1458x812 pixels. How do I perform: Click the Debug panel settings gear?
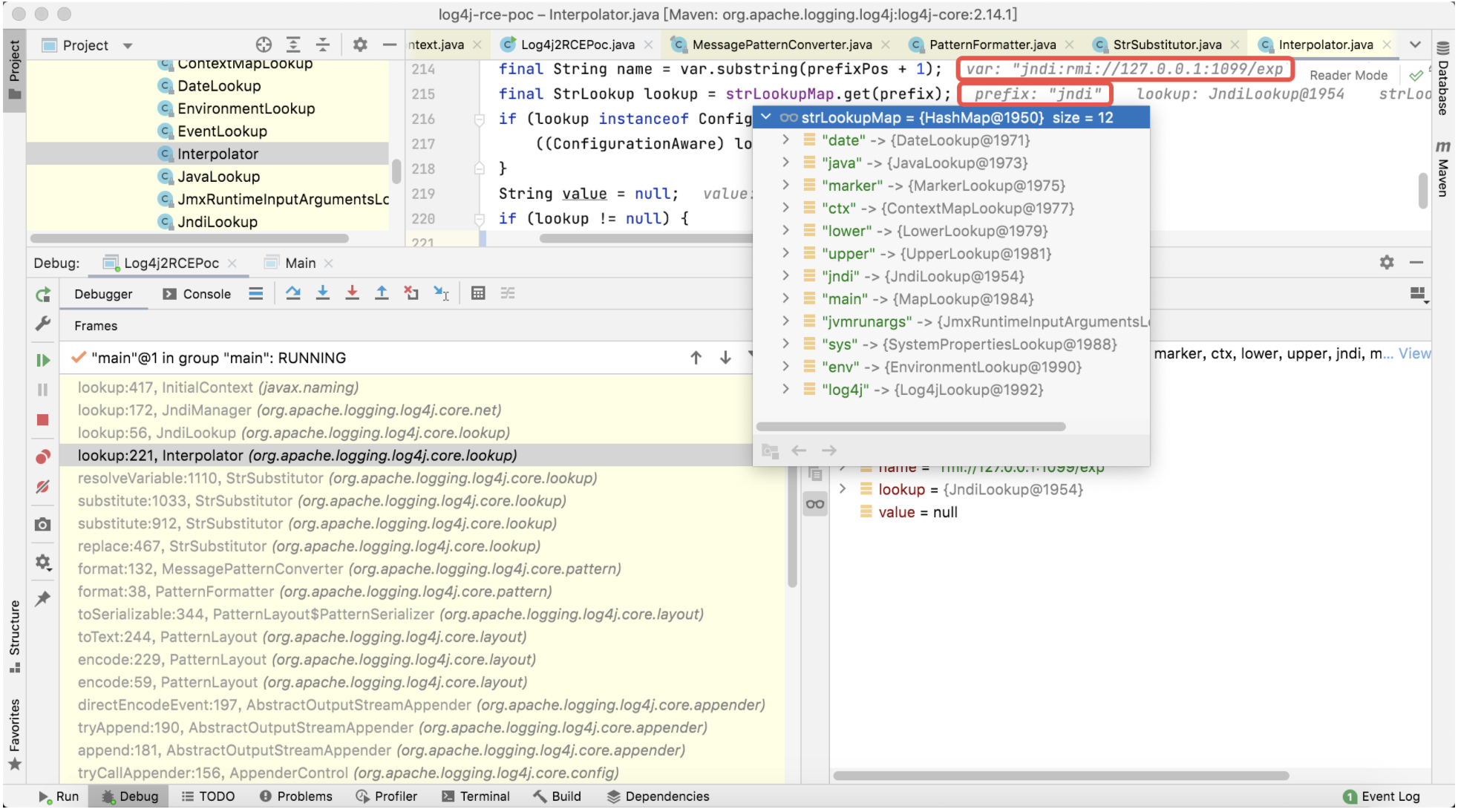tap(1387, 262)
